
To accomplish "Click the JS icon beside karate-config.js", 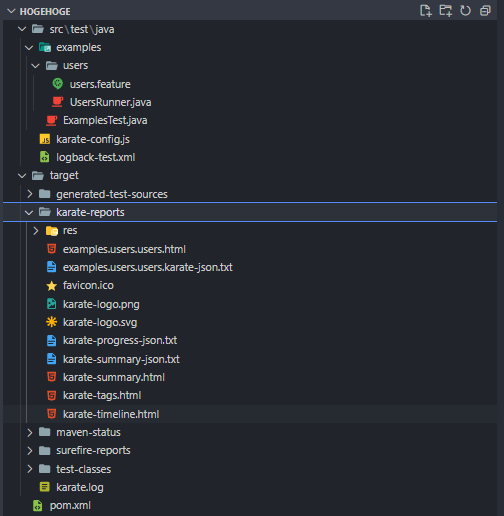I will point(45,139).
